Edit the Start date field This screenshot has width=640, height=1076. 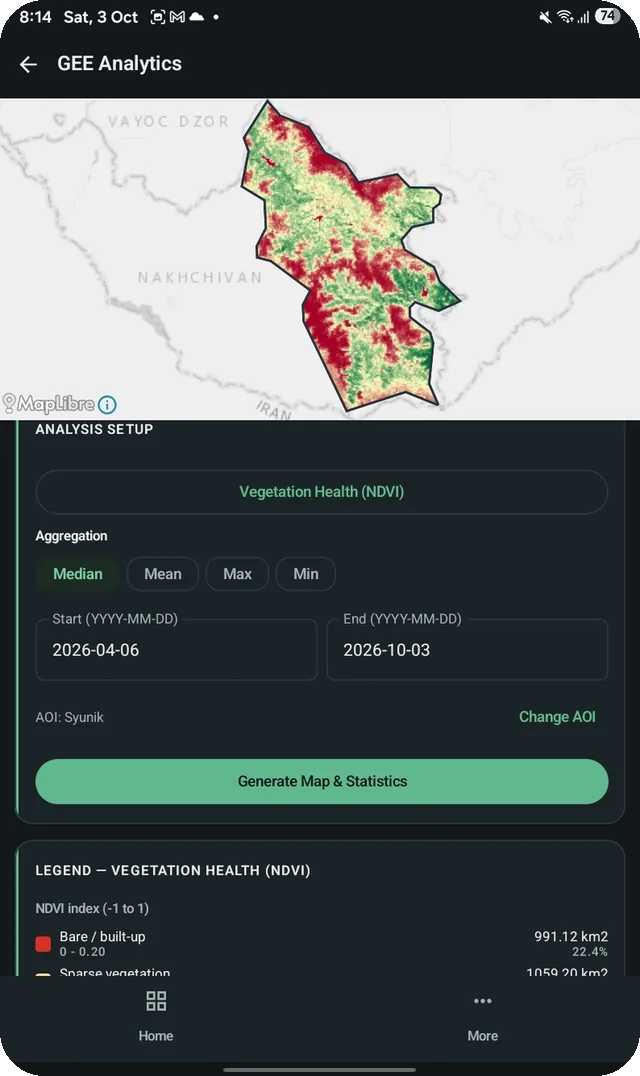176,650
